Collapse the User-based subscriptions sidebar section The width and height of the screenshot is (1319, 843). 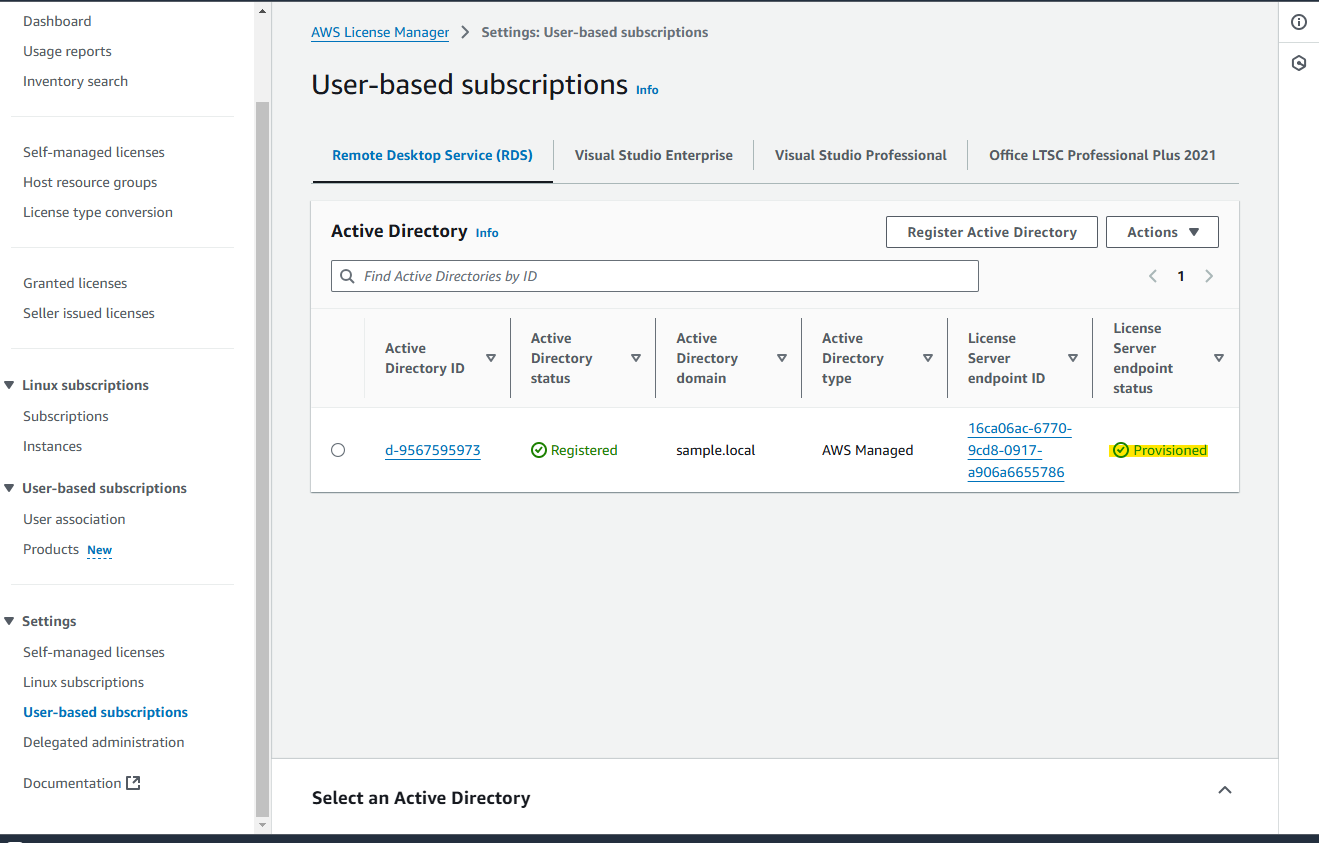pos(10,488)
